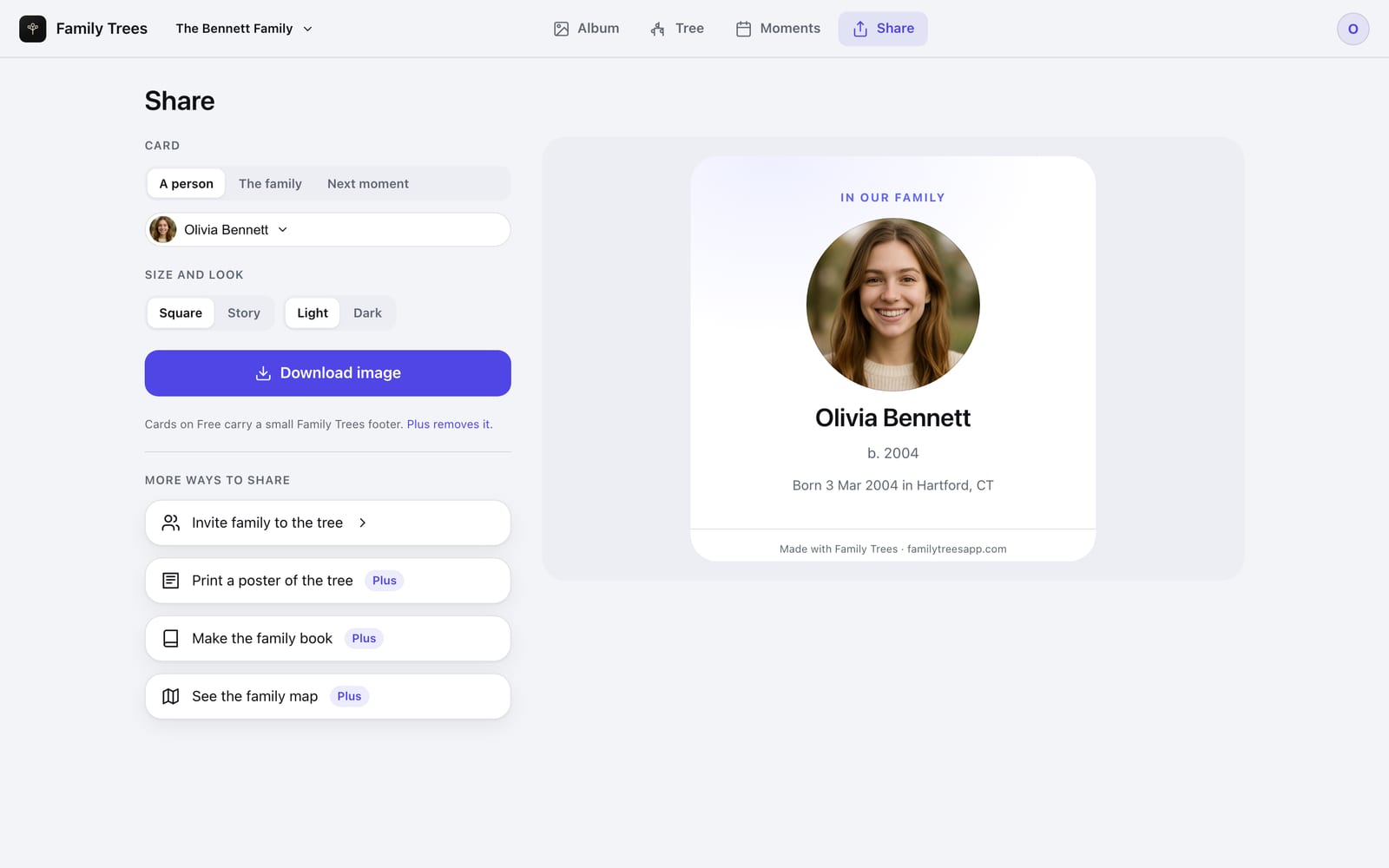Click the Share upload icon in navigation
This screenshot has height=868, width=1389.
[x=860, y=29]
